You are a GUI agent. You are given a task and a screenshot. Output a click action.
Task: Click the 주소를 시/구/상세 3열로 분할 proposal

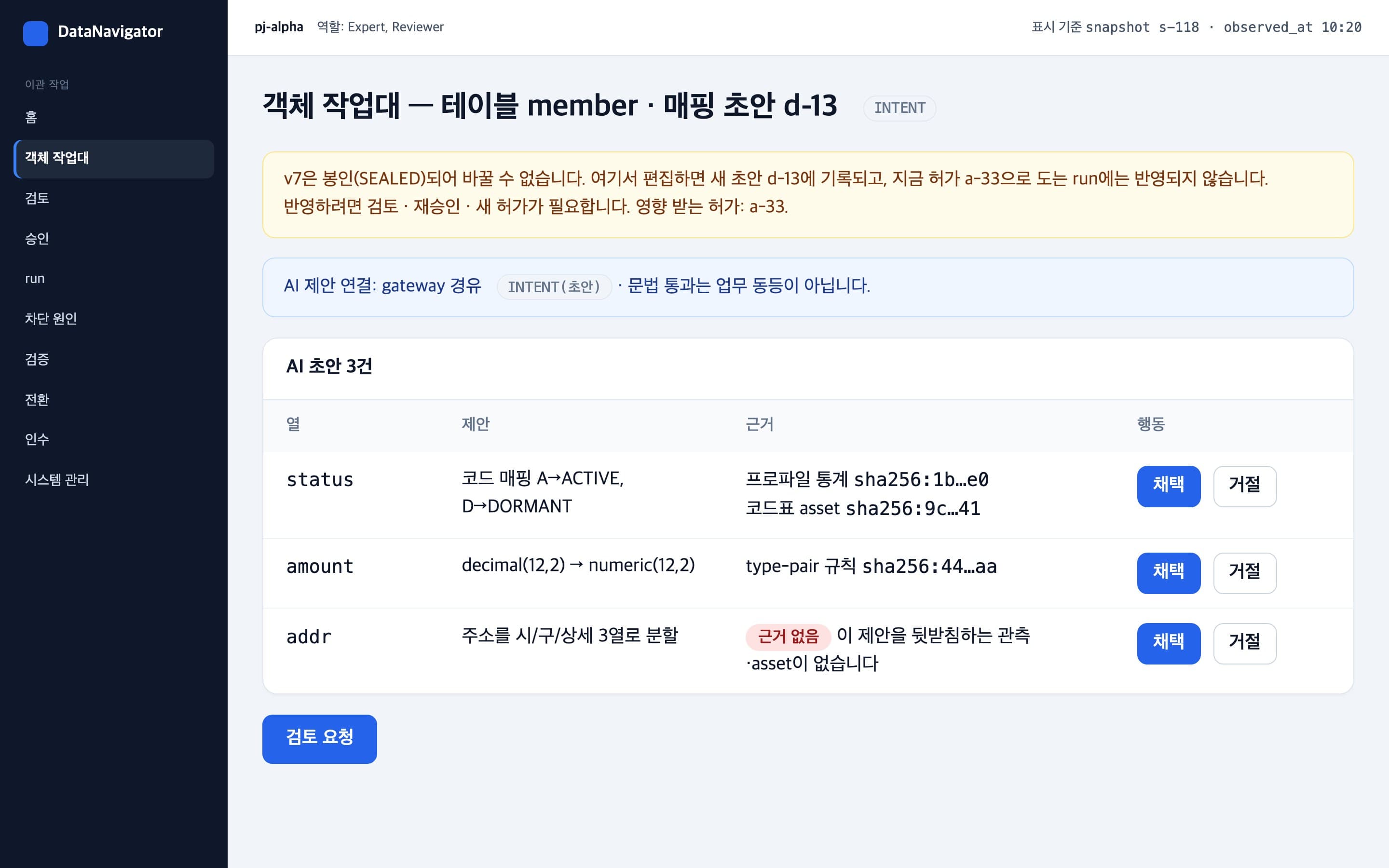[570, 636]
